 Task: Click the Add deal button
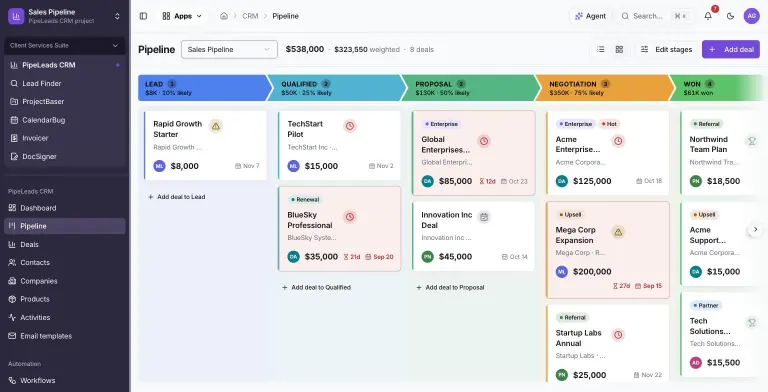pyautogui.click(x=731, y=49)
